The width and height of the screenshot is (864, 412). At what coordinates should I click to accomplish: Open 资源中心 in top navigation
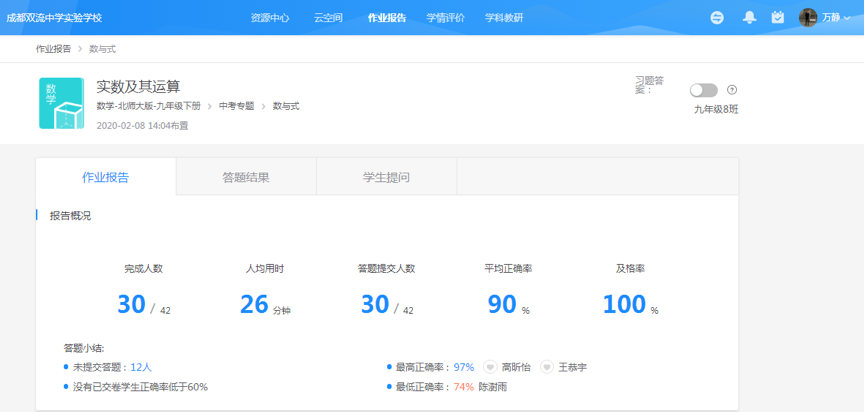click(x=269, y=18)
